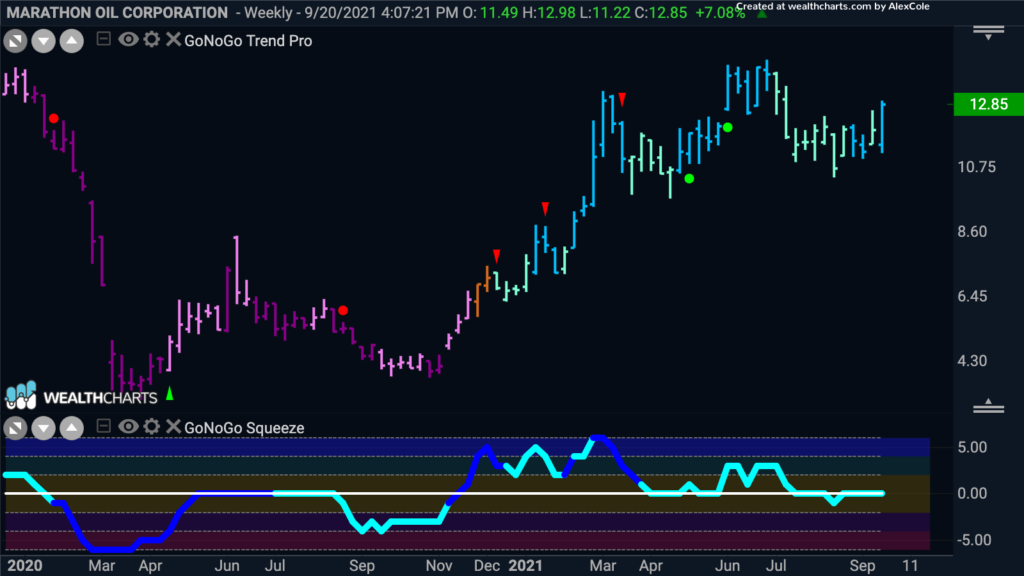1024x576 pixels.
Task: Toggle visibility of GoNoGo Squeeze
Action: point(128,427)
